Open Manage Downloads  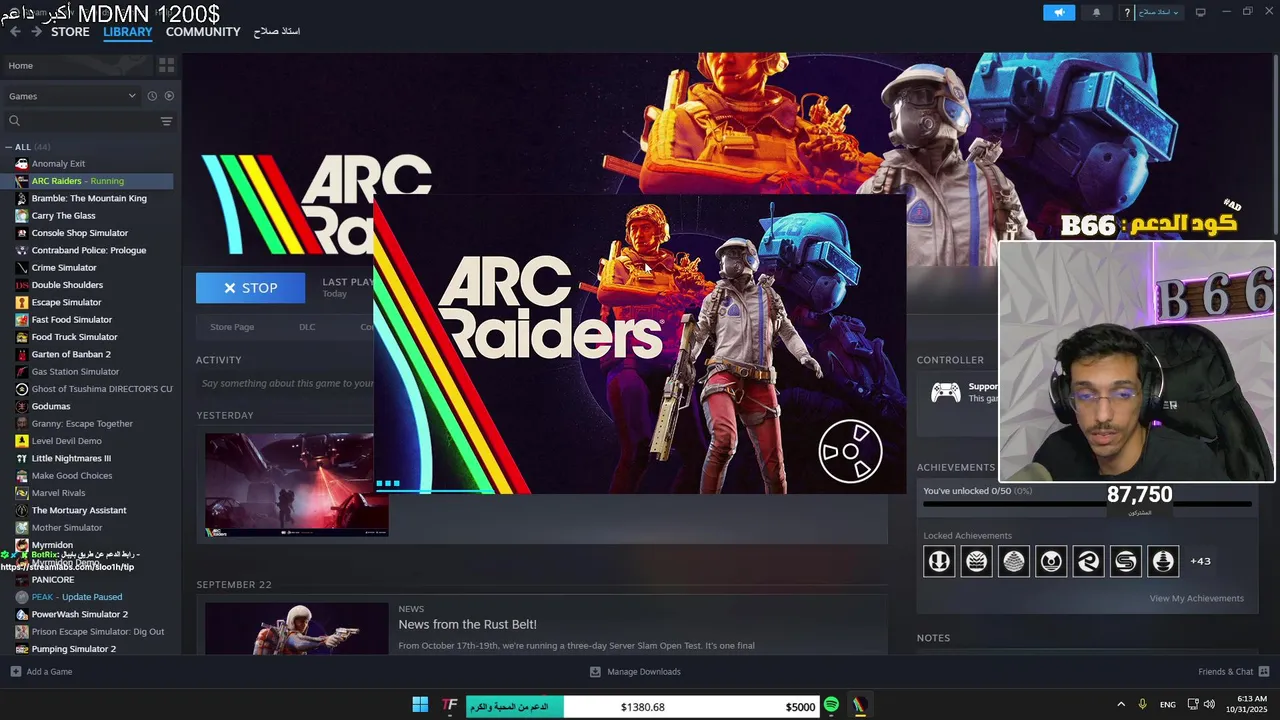pyautogui.click(x=635, y=672)
